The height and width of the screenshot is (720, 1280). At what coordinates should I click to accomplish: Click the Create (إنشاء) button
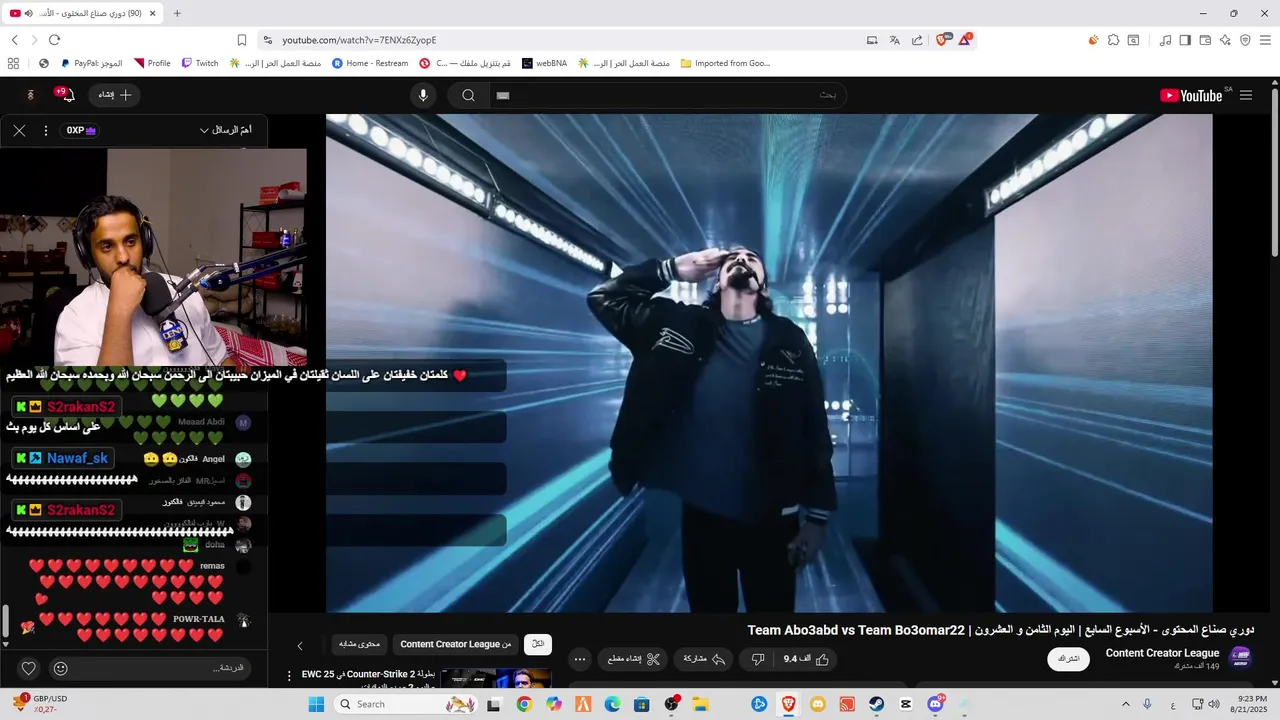pyautogui.click(x=115, y=95)
